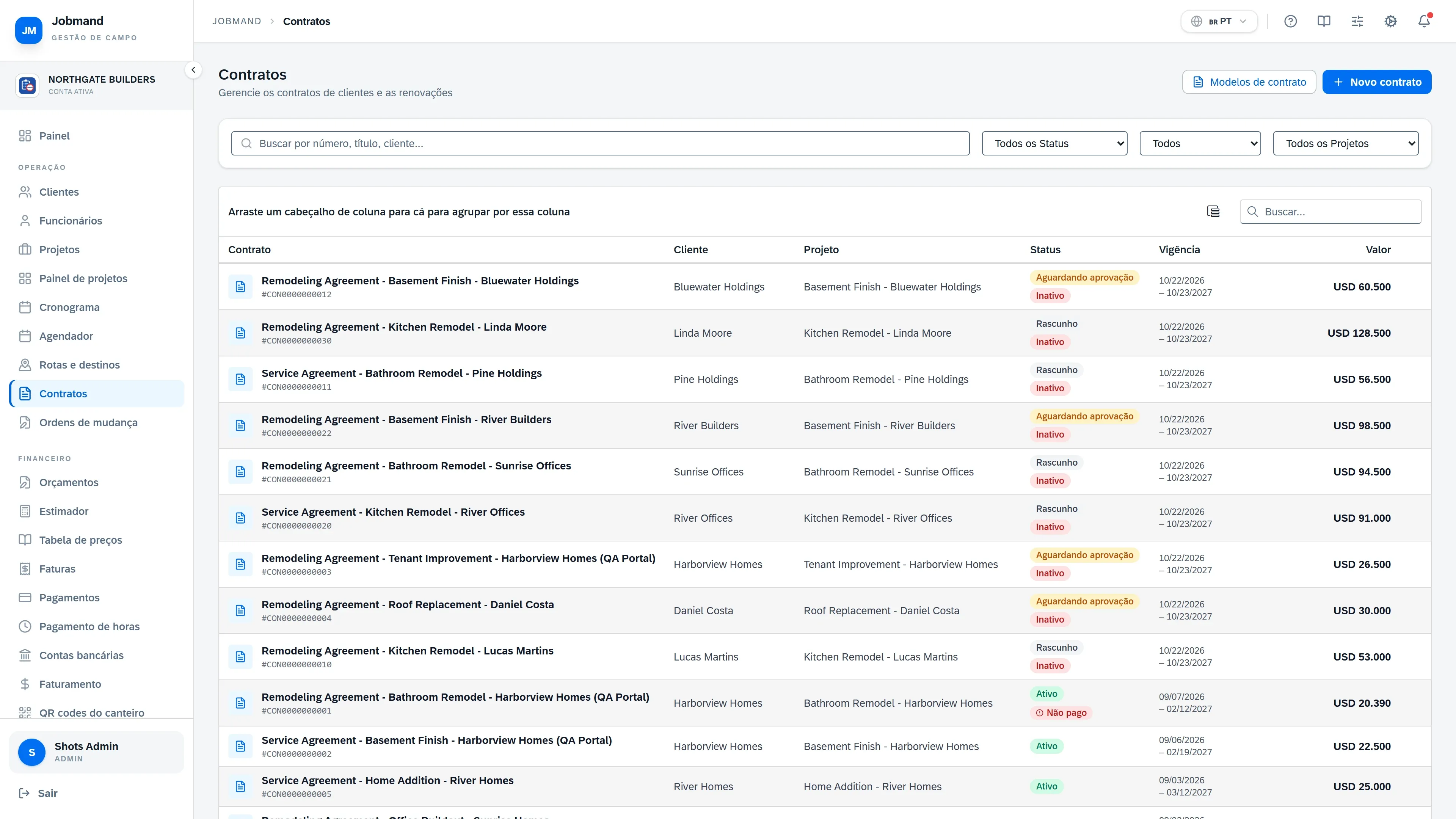Viewport: 1456px width, 819px height.
Task: Open Contas bancárias in sidebar
Action: (97, 656)
